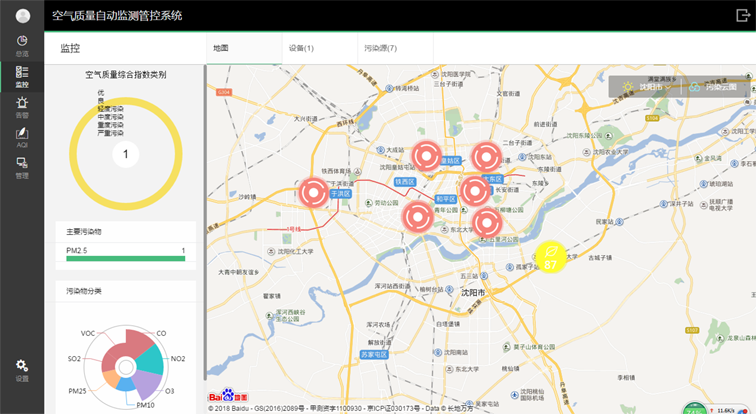Toggle the 重度污染 legend item
The height and width of the screenshot is (414, 756).
tap(110, 125)
